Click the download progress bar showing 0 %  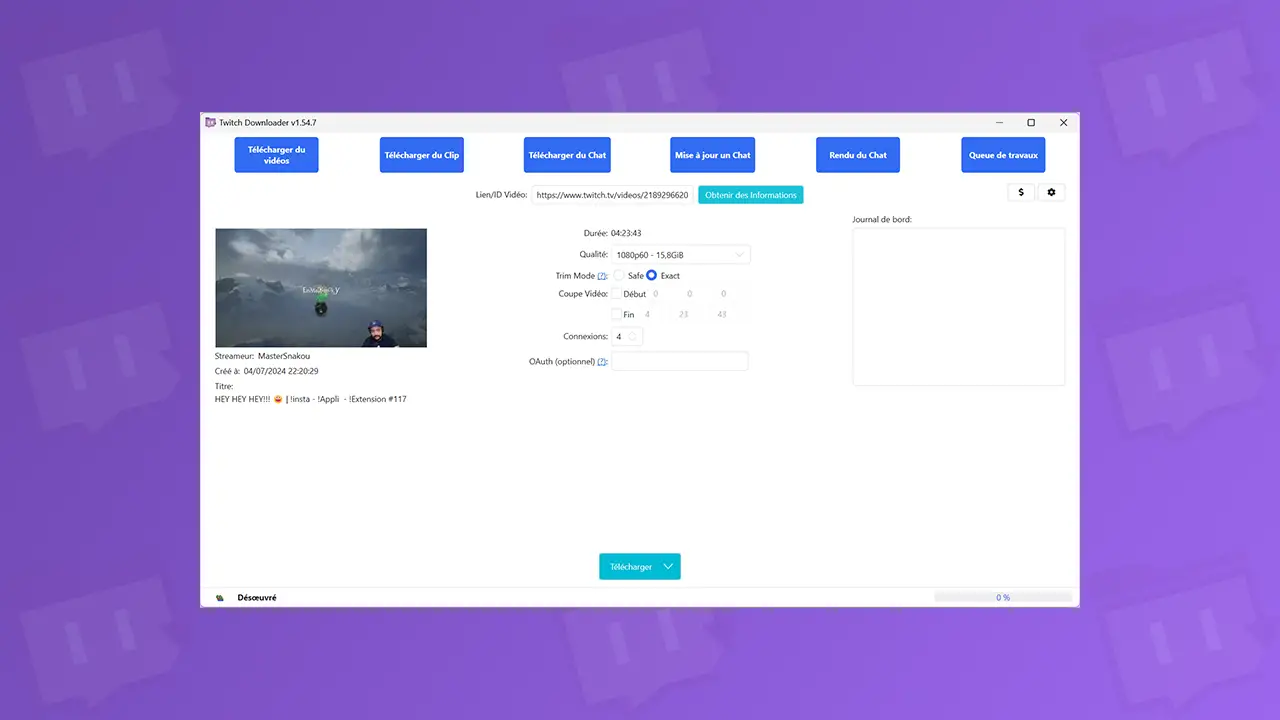(1003, 597)
